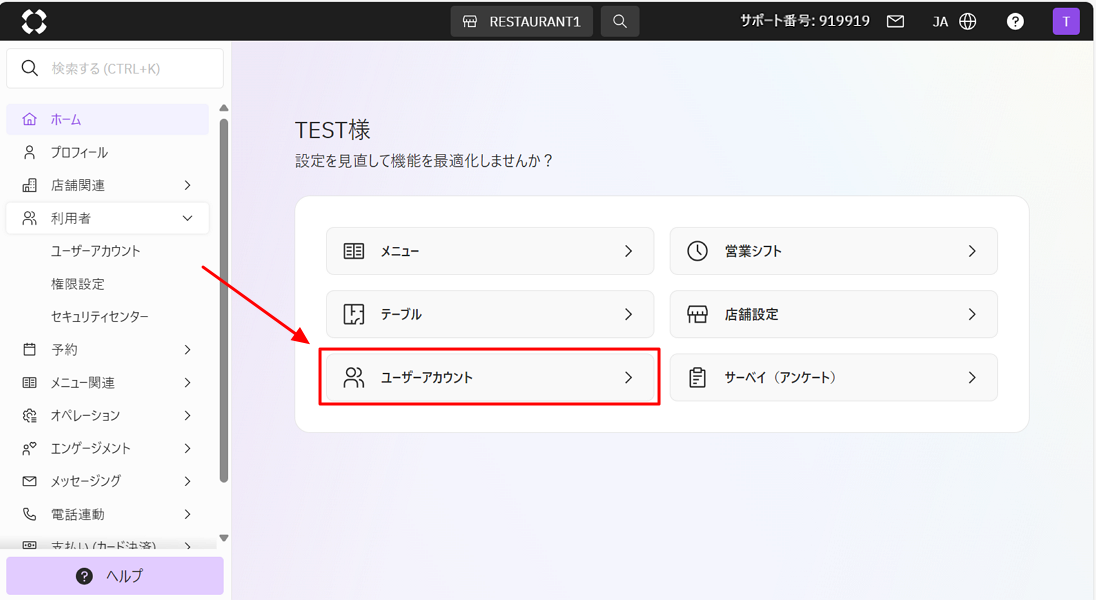Open ユーザーアカウント in sidebar submenu
Image resolution: width=1096 pixels, height=600 pixels.
96,251
